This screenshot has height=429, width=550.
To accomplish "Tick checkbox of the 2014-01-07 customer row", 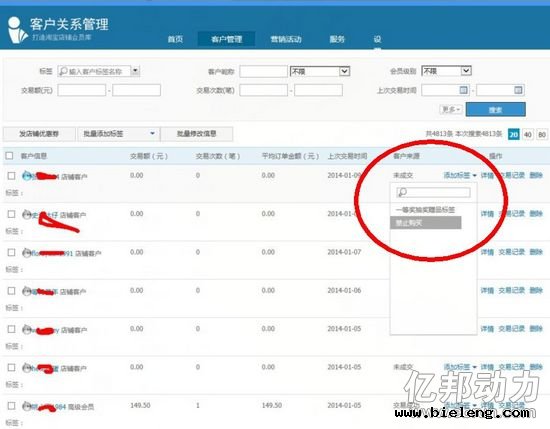I will (x=11, y=252).
